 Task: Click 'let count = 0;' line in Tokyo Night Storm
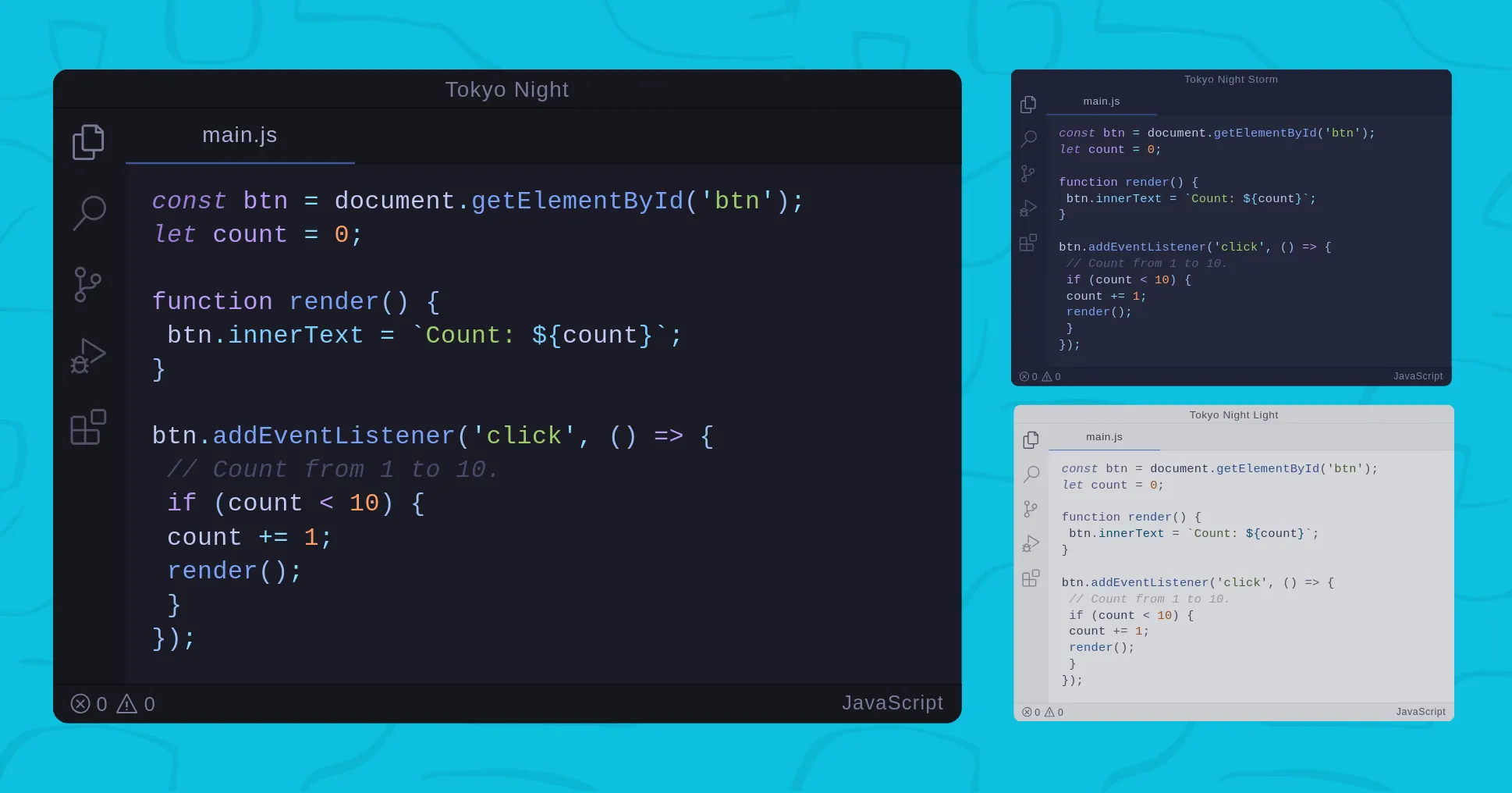[1110, 150]
